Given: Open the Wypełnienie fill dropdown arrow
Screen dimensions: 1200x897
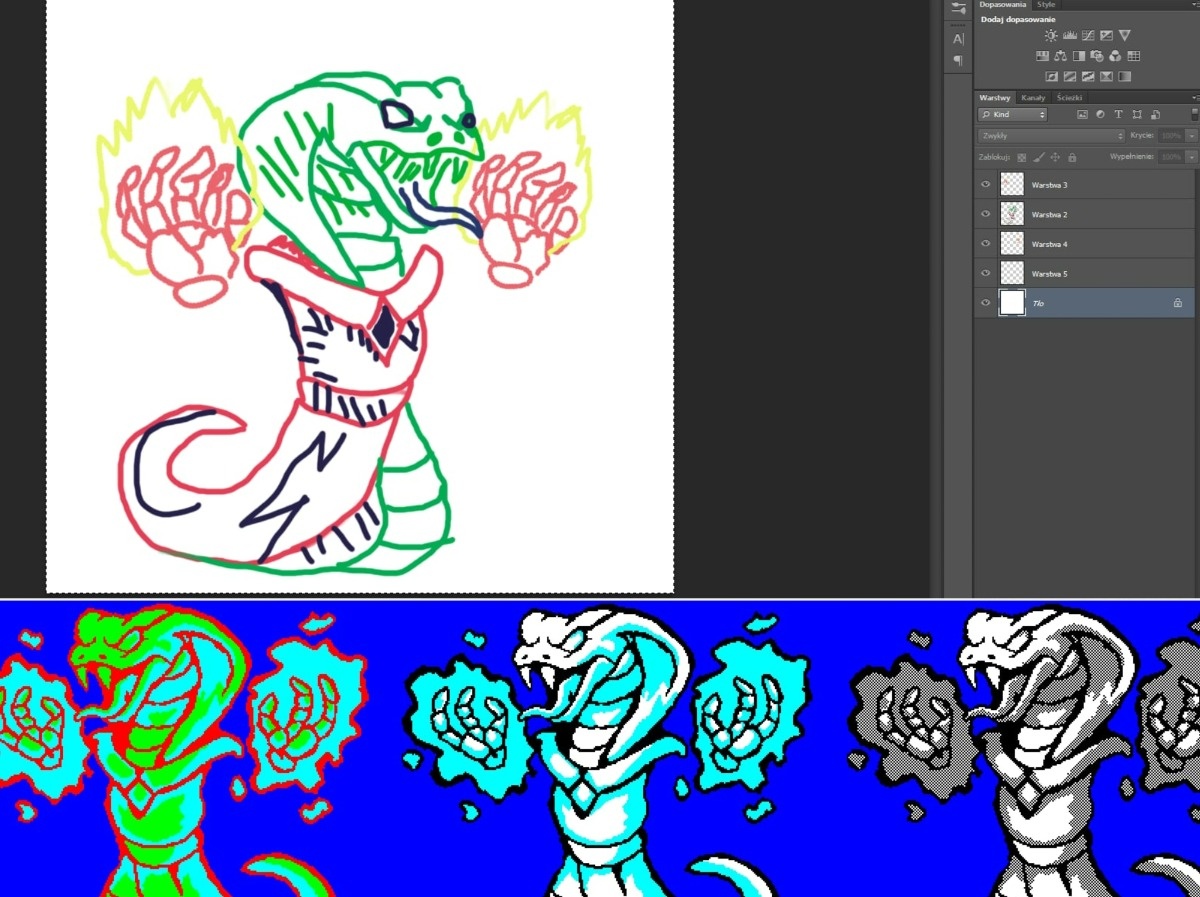Looking at the screenshot, I should pos(1192,157).
